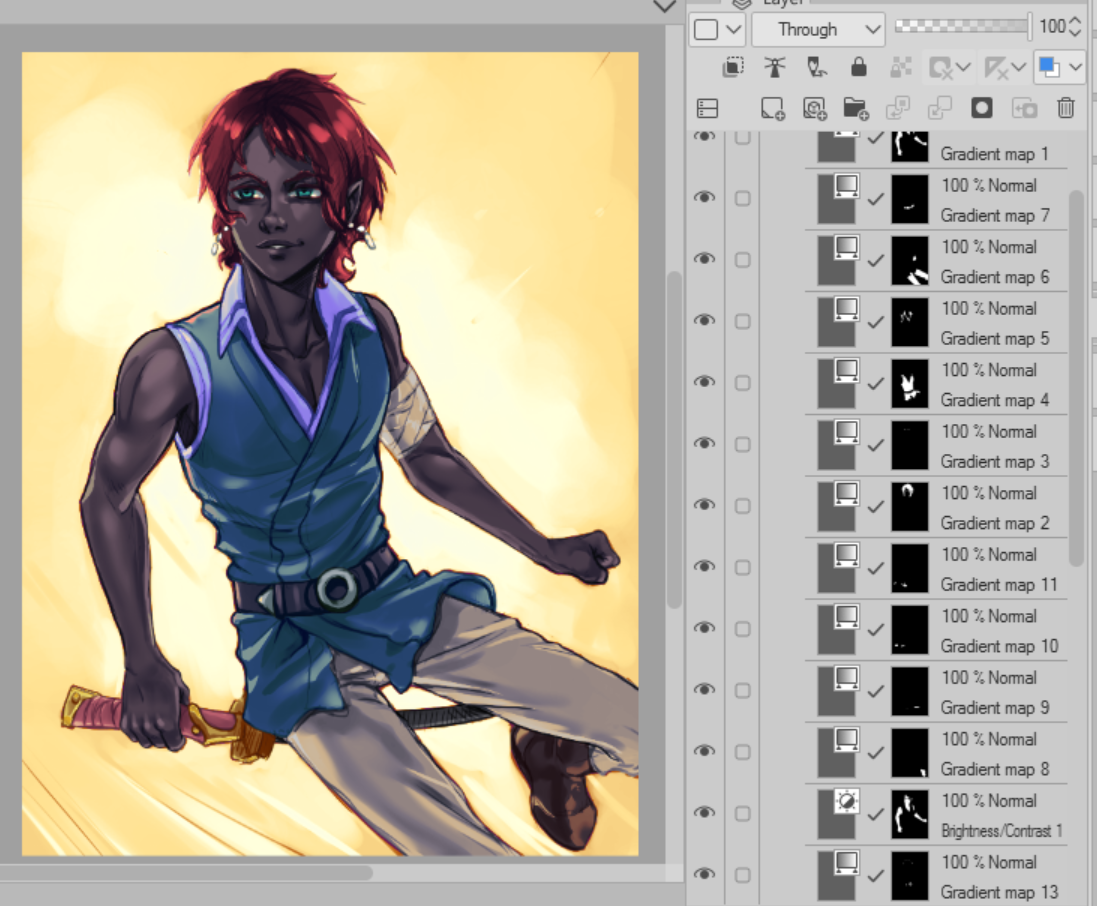Click Gradient map 13 adjustment layer icon
This screenshot has height=906, width=1097.
tap(847, 863)
